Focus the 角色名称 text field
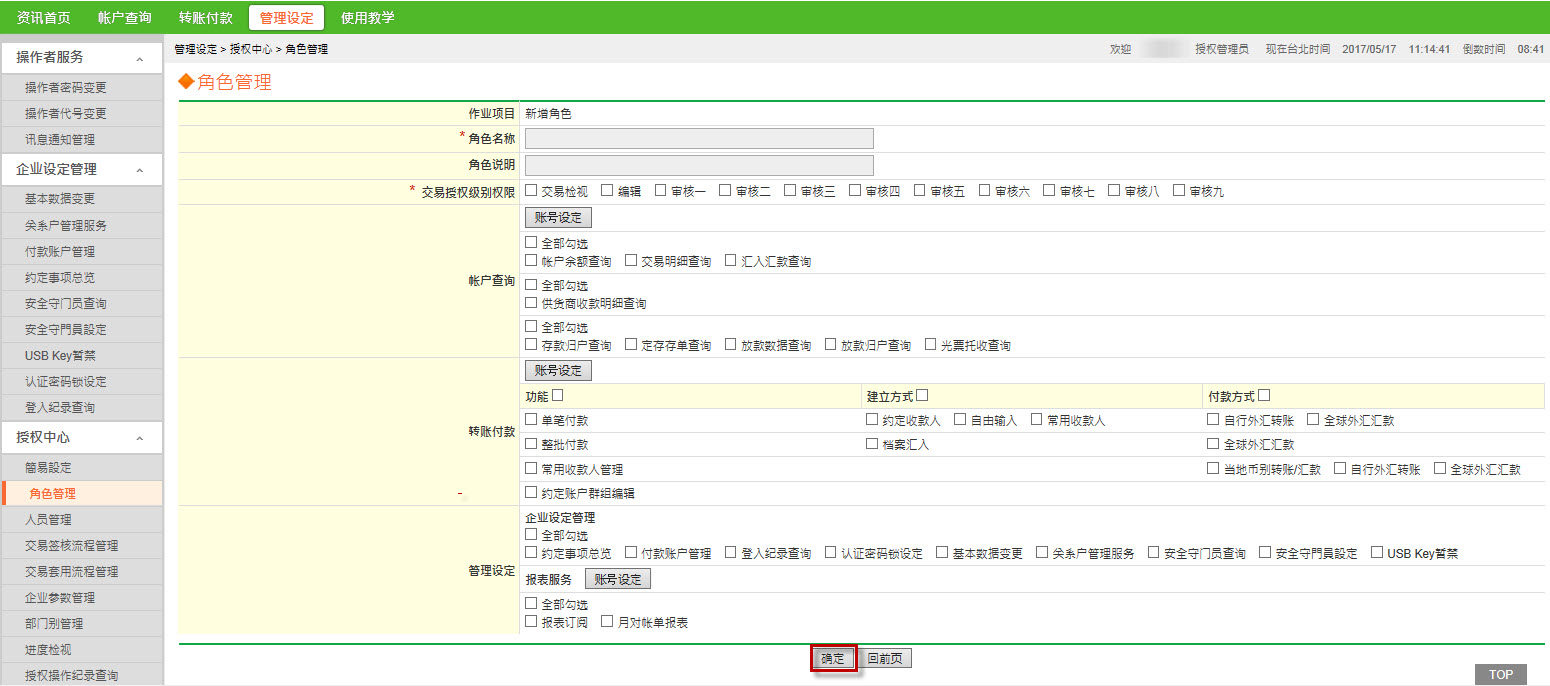 699,139
